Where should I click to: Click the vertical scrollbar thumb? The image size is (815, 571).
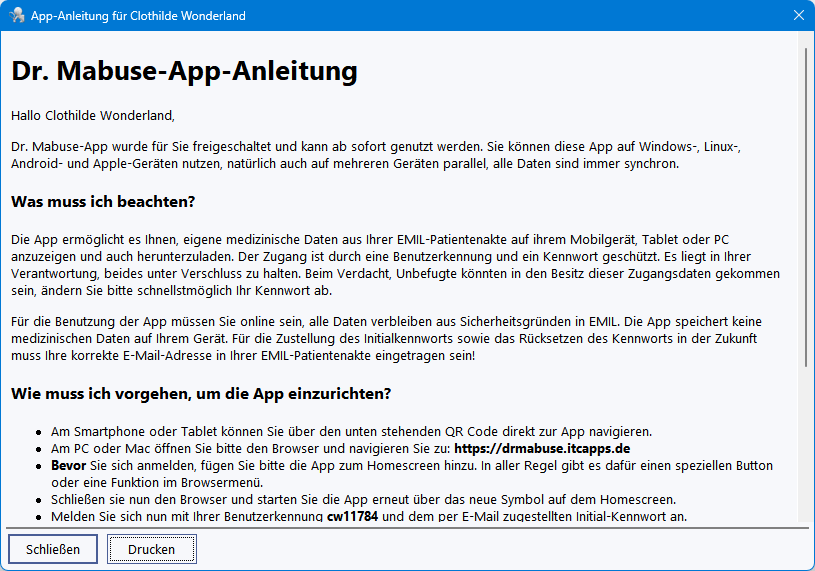point(805,200)
